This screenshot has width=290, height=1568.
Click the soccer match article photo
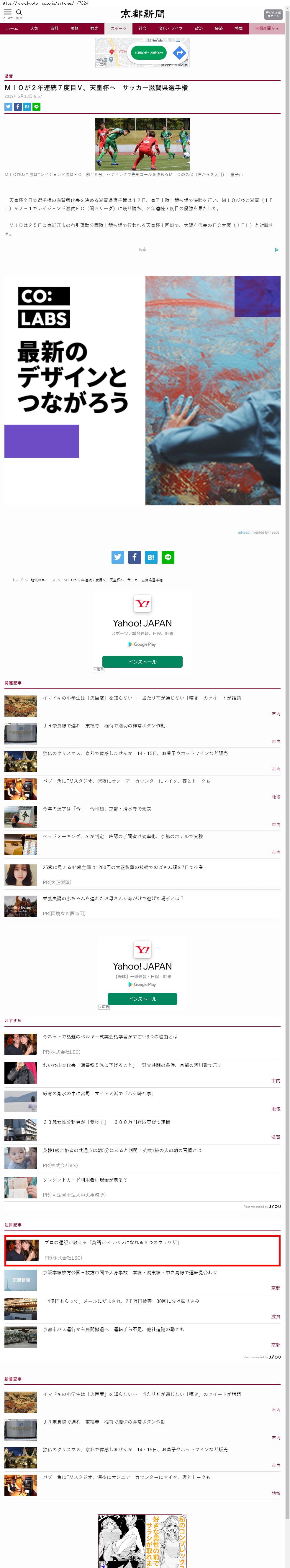[142, 144]
